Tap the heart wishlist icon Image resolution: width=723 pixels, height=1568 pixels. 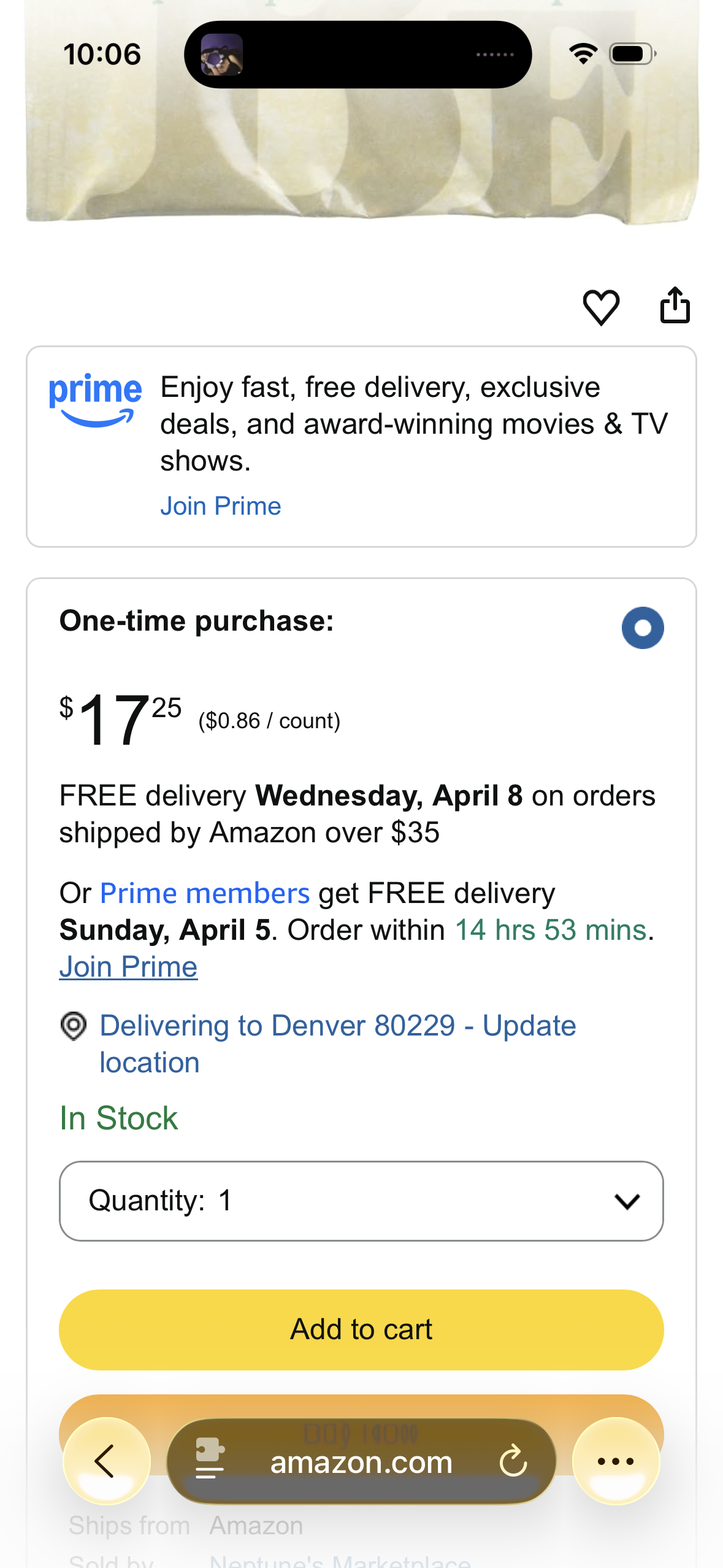coord(601,307)
